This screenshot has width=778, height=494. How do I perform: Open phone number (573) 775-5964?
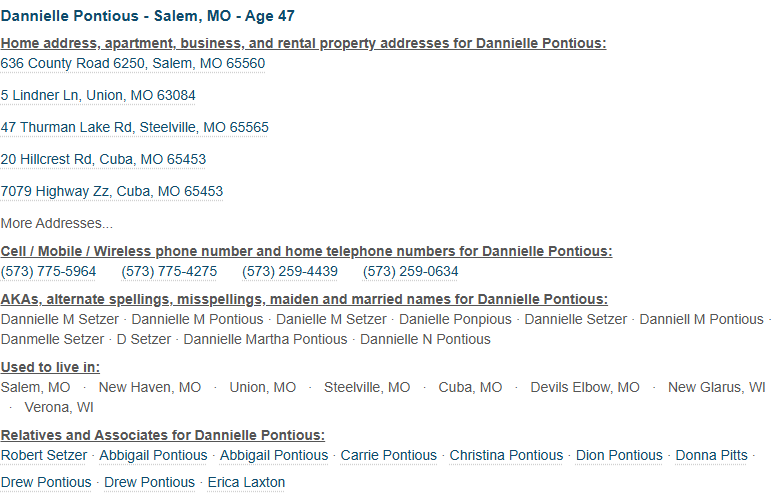48,271
